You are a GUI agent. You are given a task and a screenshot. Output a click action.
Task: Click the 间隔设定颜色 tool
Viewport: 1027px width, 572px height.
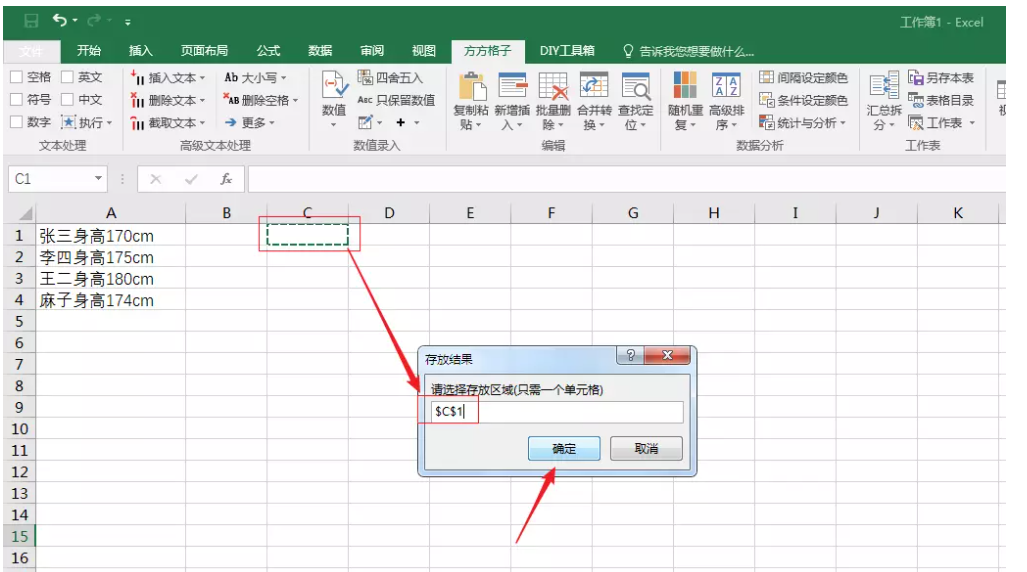(803, 77)
